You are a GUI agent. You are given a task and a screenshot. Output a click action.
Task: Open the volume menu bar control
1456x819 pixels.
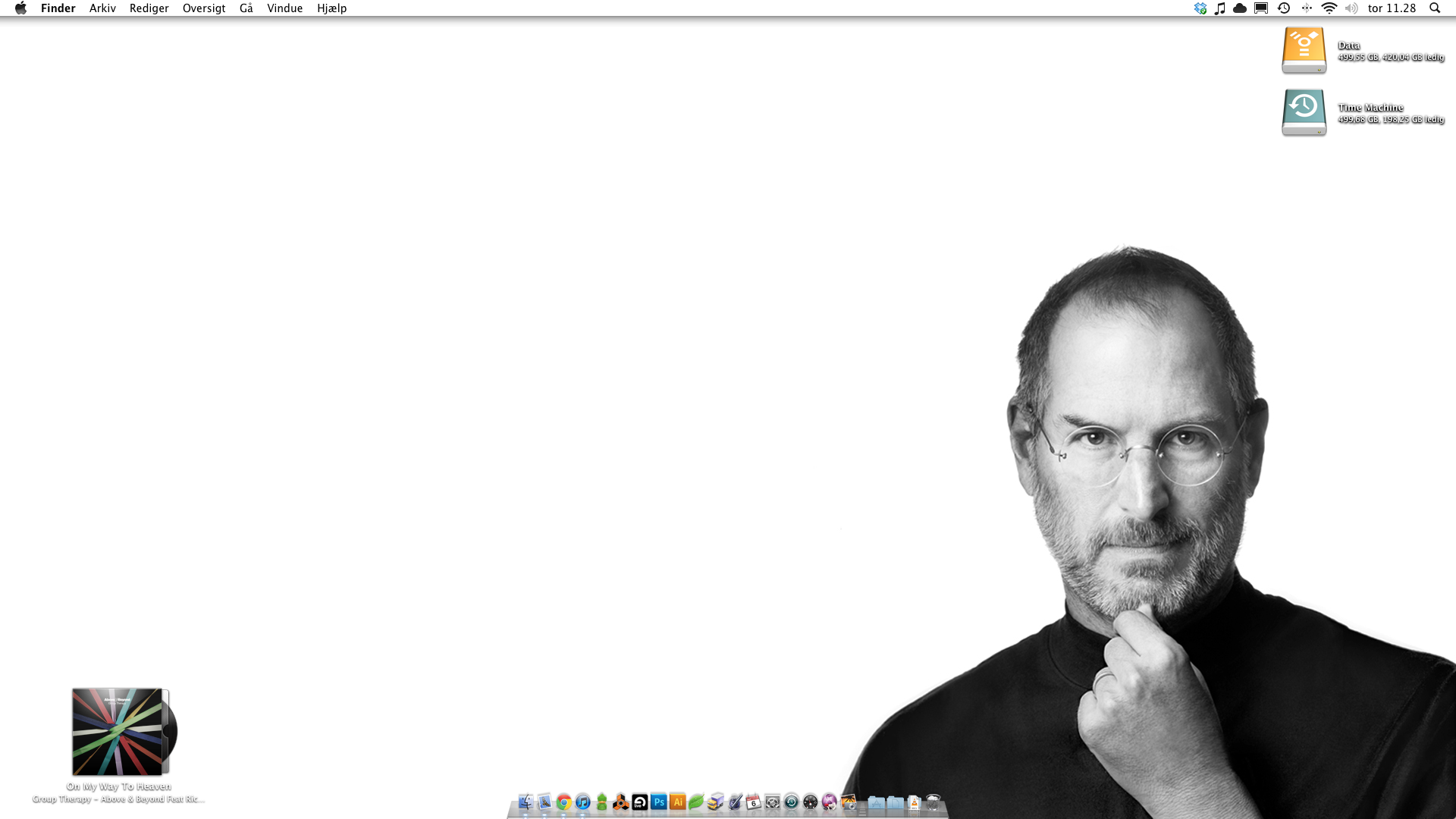pyautogui.click(x=1351, y=8)
